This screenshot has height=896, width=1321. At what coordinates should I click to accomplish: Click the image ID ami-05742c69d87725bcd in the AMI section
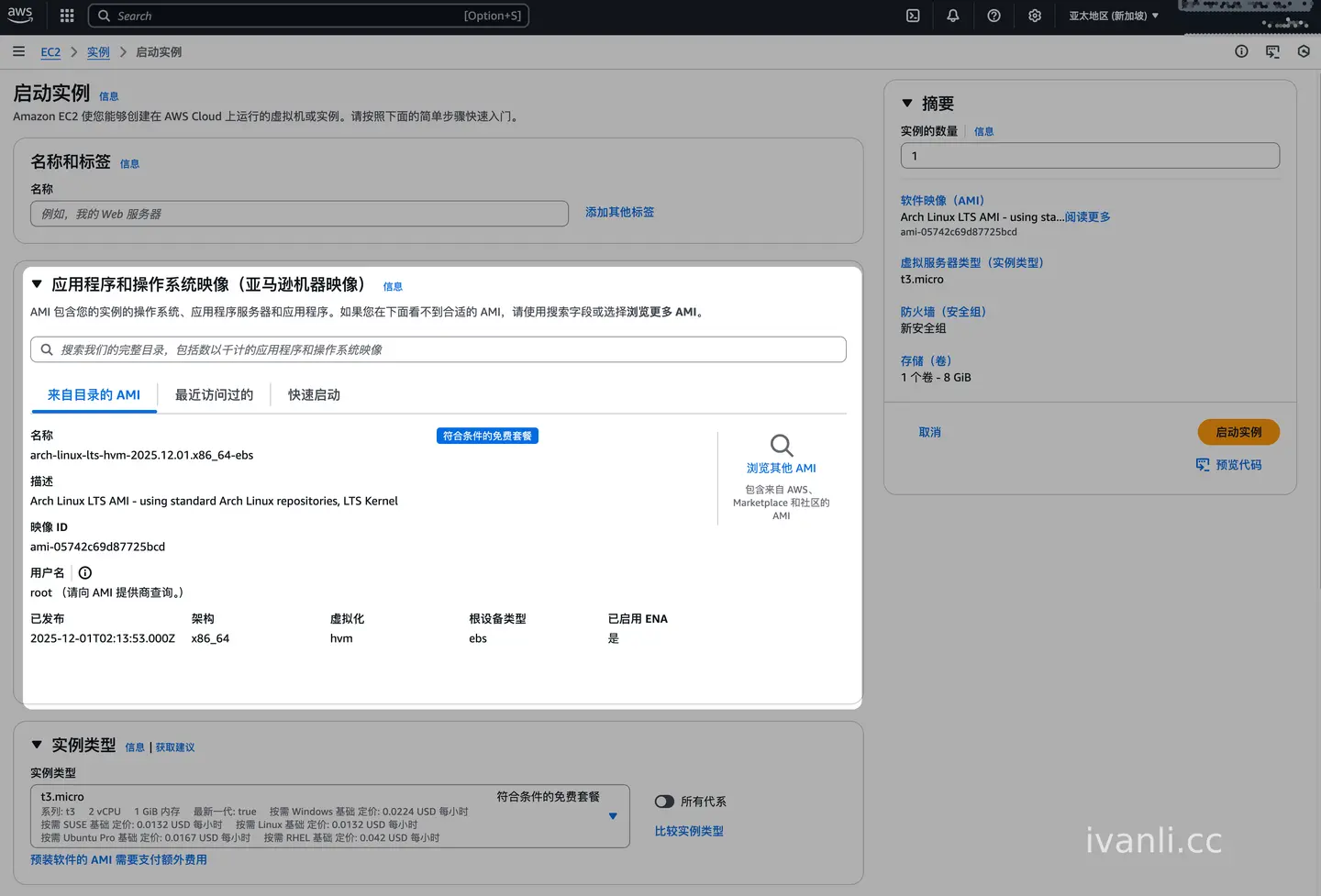[x=98, y=547]
